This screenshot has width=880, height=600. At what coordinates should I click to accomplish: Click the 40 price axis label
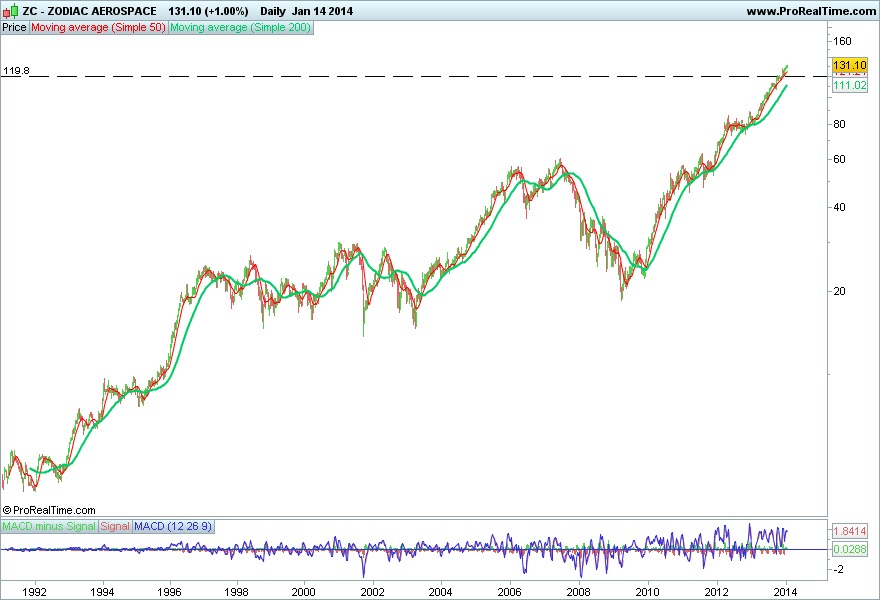click(840, 207)
